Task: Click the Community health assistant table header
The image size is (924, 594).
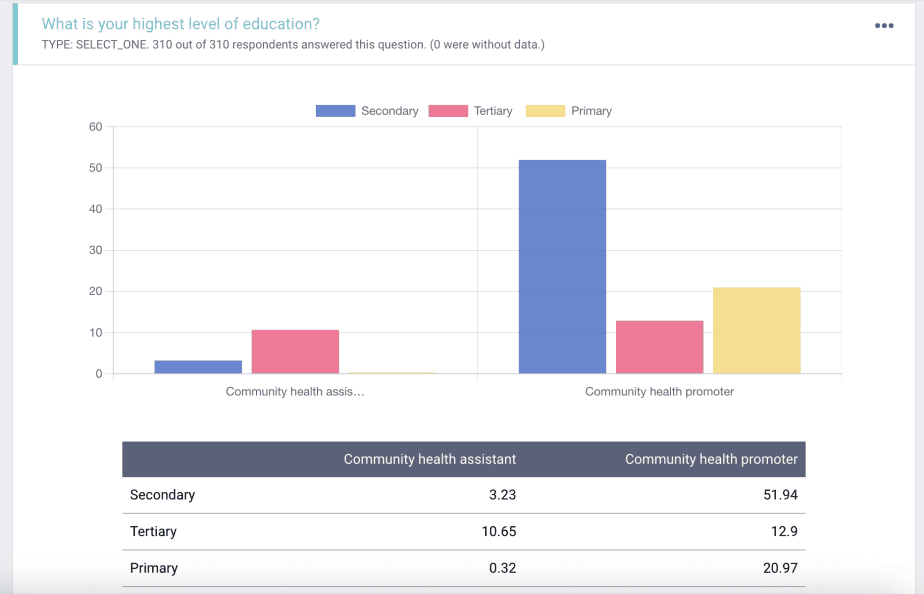Action: (429, 460)
